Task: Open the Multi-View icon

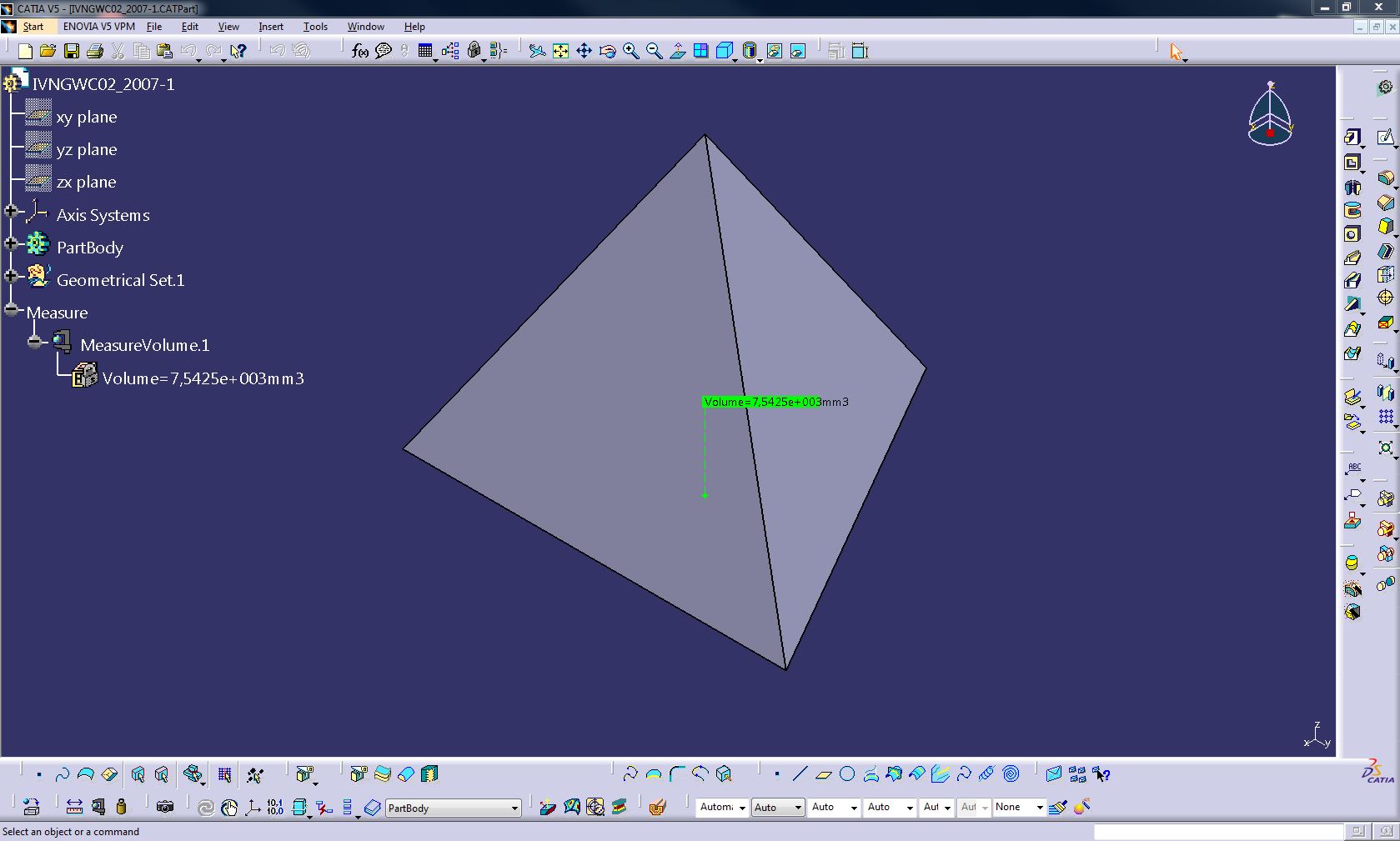Action: click(x=701, y=52)
